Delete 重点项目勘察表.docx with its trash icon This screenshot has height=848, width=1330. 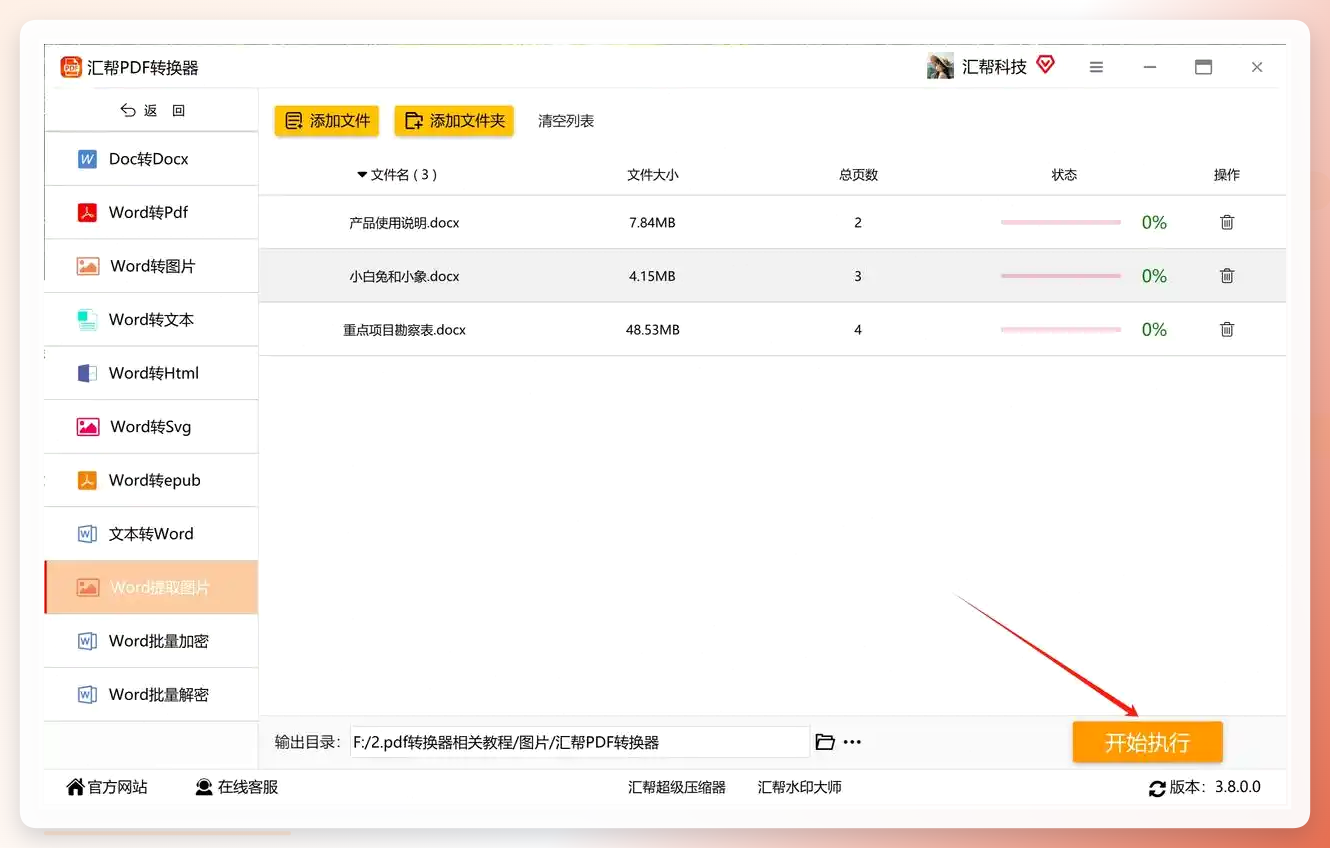pyautogui.click(x=1227, y=329)
